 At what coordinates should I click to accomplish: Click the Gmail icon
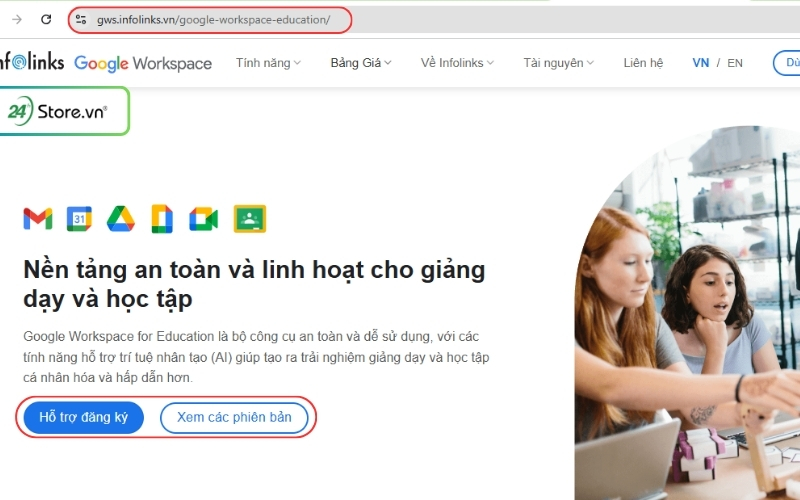click(38, 219)
